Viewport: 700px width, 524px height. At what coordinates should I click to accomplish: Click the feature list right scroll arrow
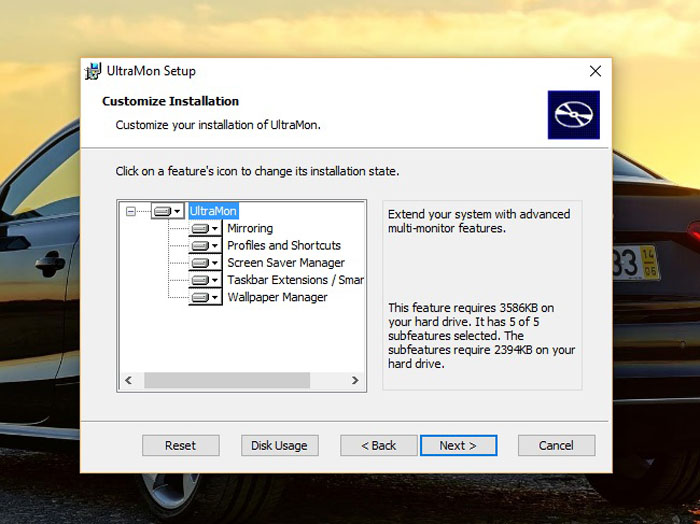pyautogui.click(x=355, y=380)
